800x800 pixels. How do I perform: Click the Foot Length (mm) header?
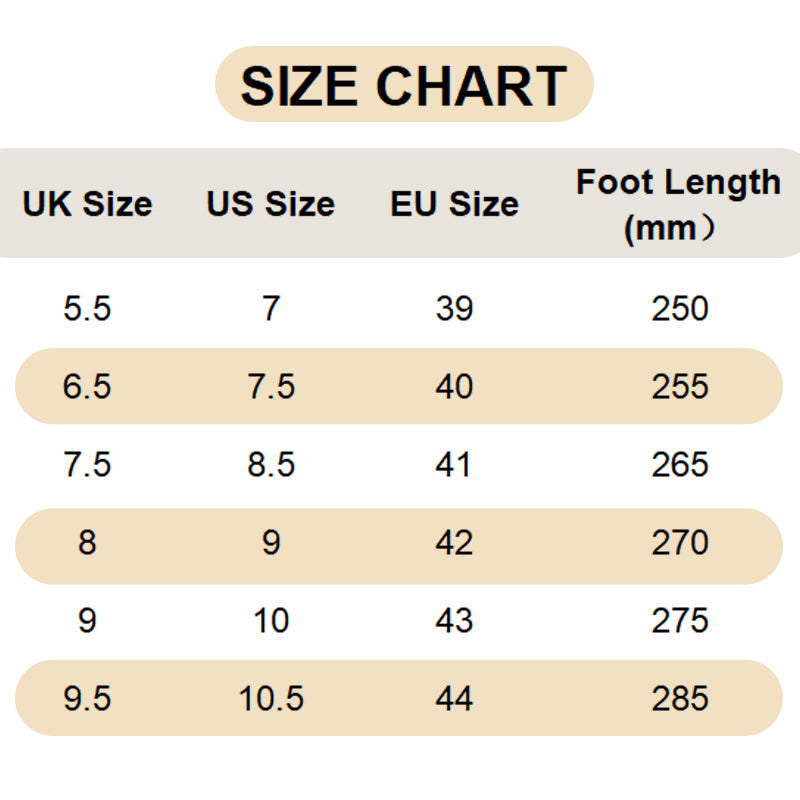point(679,205)
